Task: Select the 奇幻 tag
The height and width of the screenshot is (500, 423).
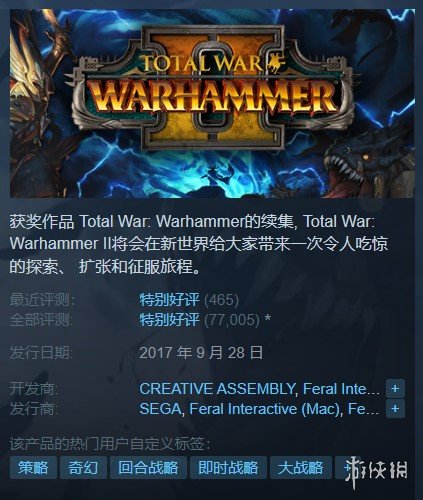Action: pos(83,468)
